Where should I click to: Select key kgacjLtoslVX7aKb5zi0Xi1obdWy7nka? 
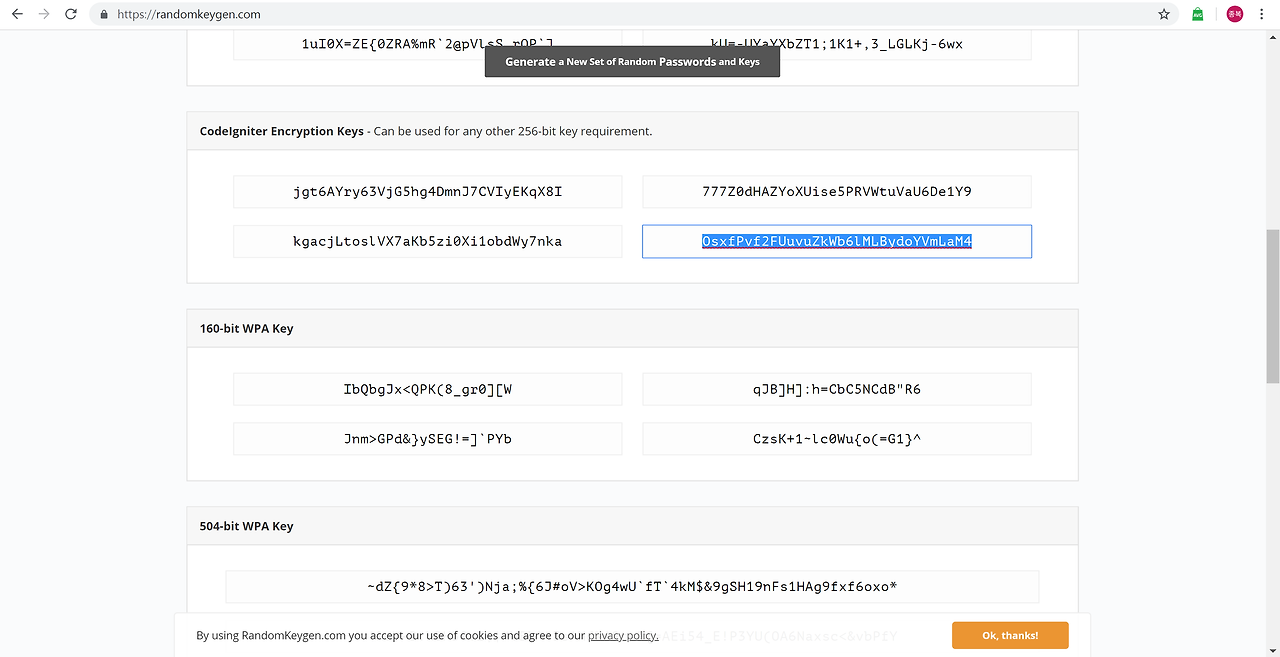pyautogui.click(x=428, y=241)
